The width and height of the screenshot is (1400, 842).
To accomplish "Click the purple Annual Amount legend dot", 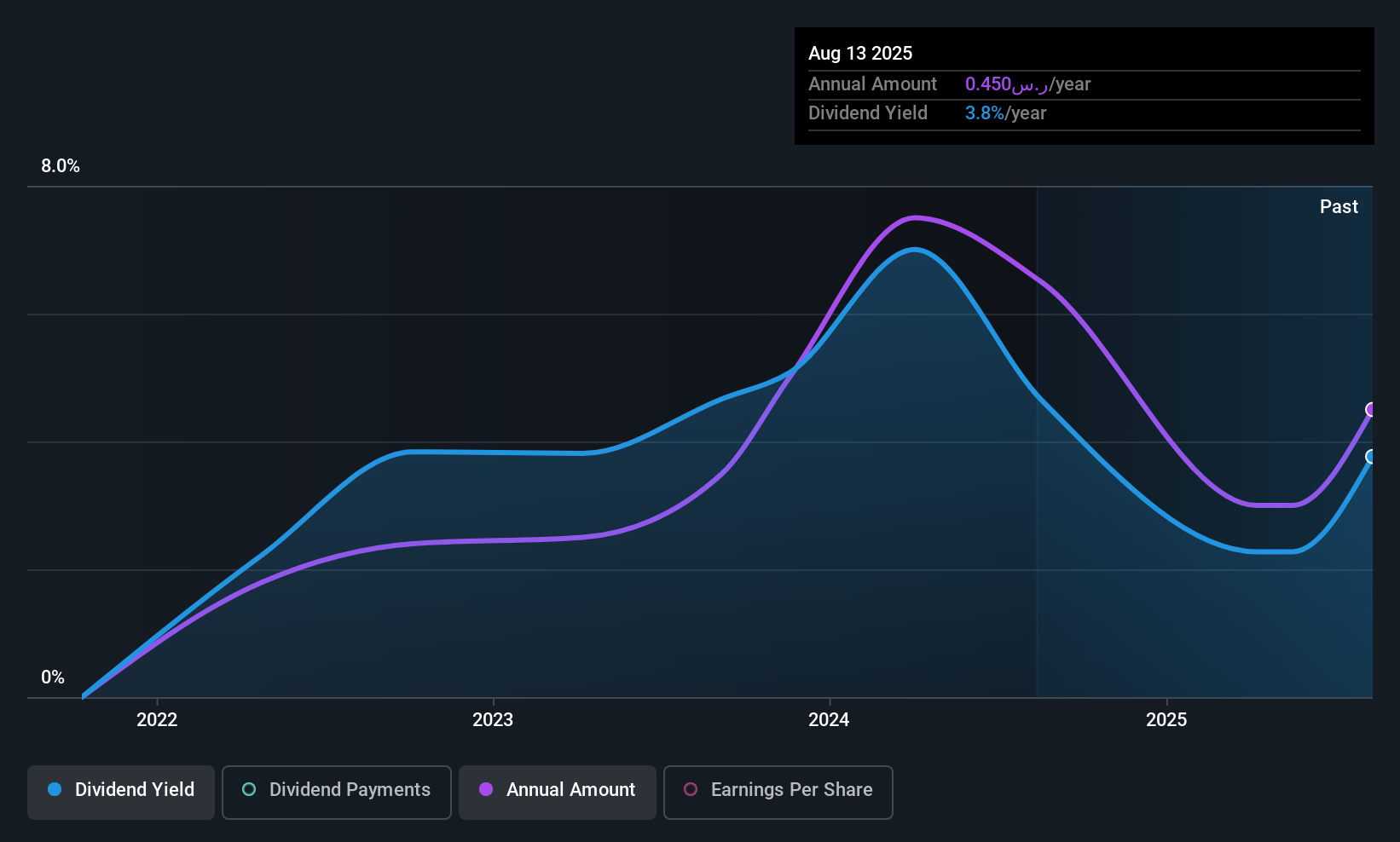I will (x=486, y=789).
